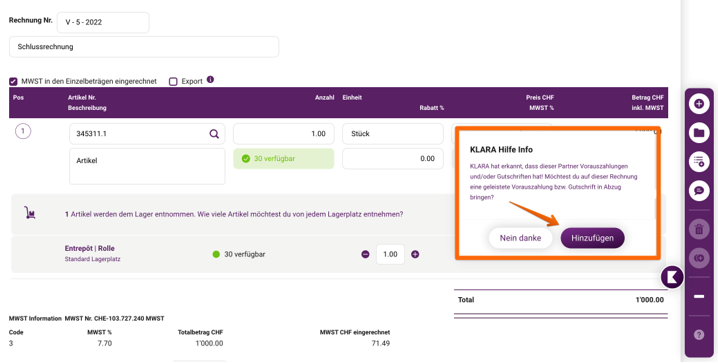
Task: Click the add list item icon
Action: (699, 162)
